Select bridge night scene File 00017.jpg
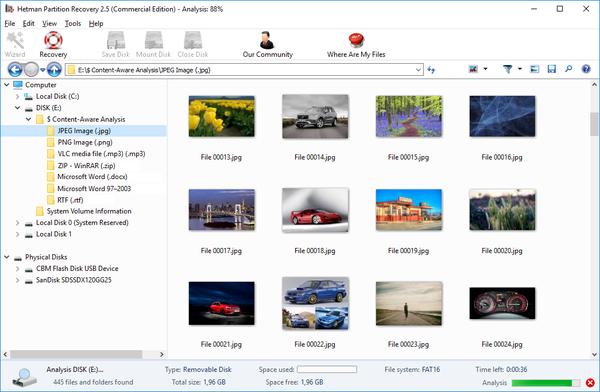600x392 pixels. [x=222, y=210]
